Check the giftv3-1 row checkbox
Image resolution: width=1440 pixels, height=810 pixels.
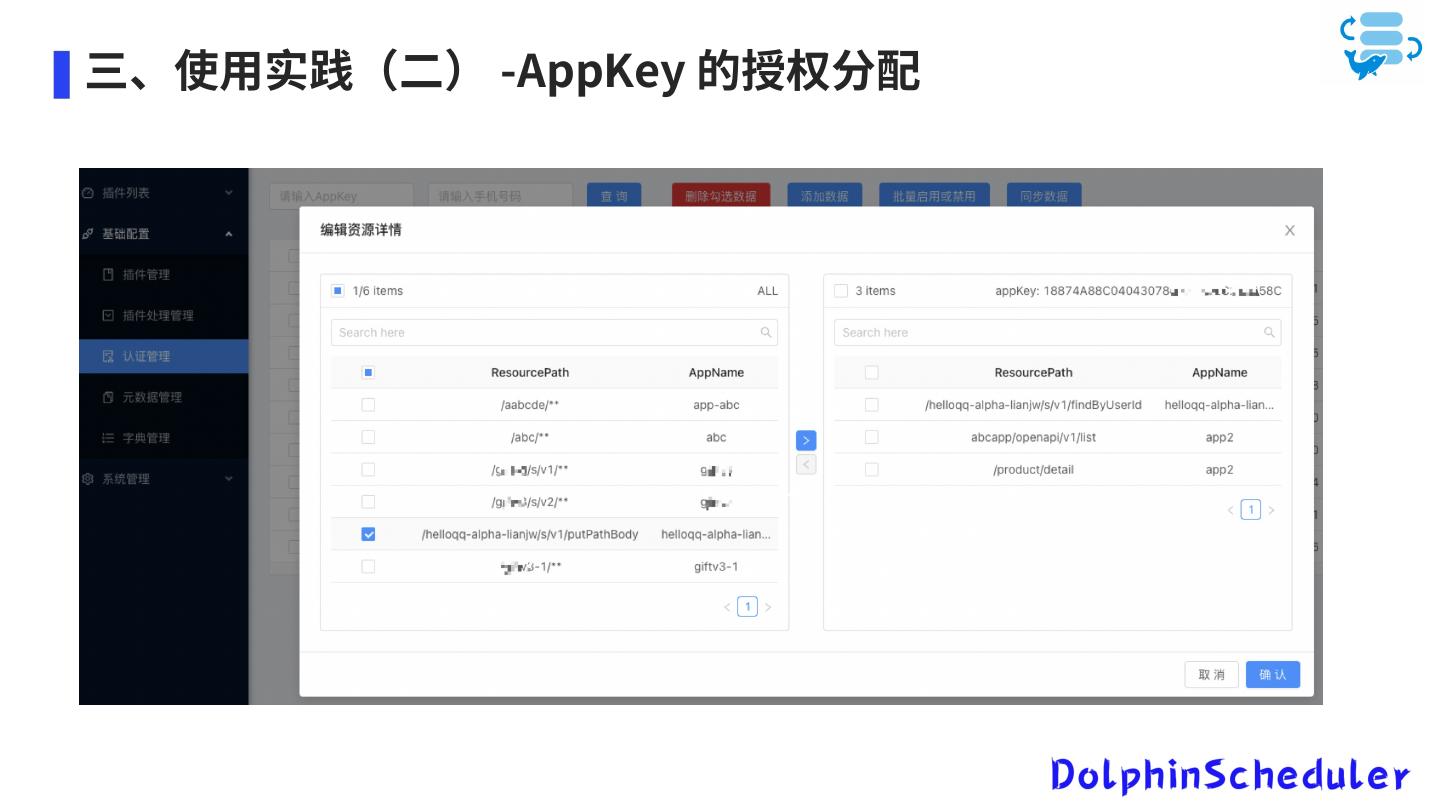pos(368,567)
